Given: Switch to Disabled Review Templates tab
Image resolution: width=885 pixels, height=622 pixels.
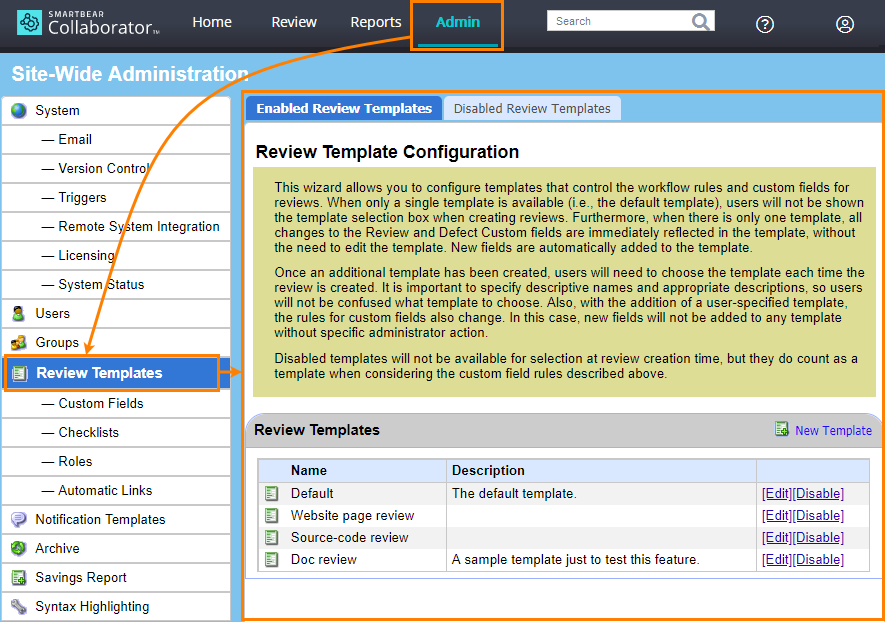Looking at the screenshot, I should click(532, 108).
